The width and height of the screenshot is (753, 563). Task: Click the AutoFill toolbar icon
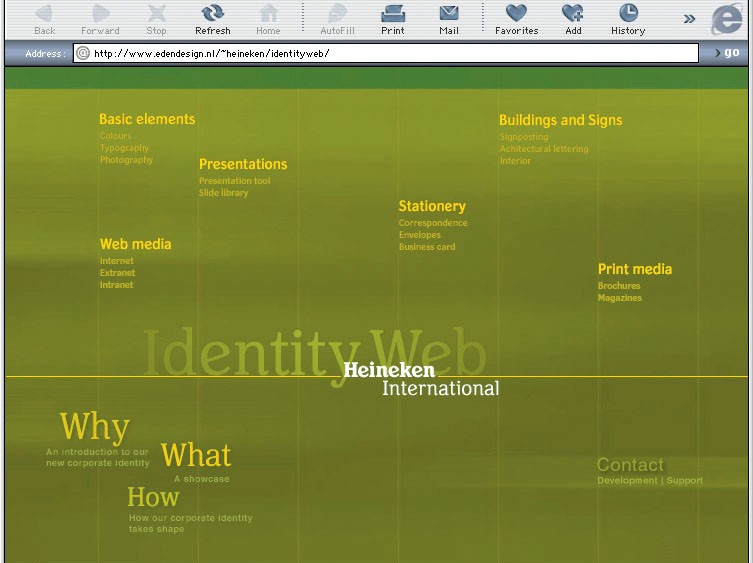[337, 13]
